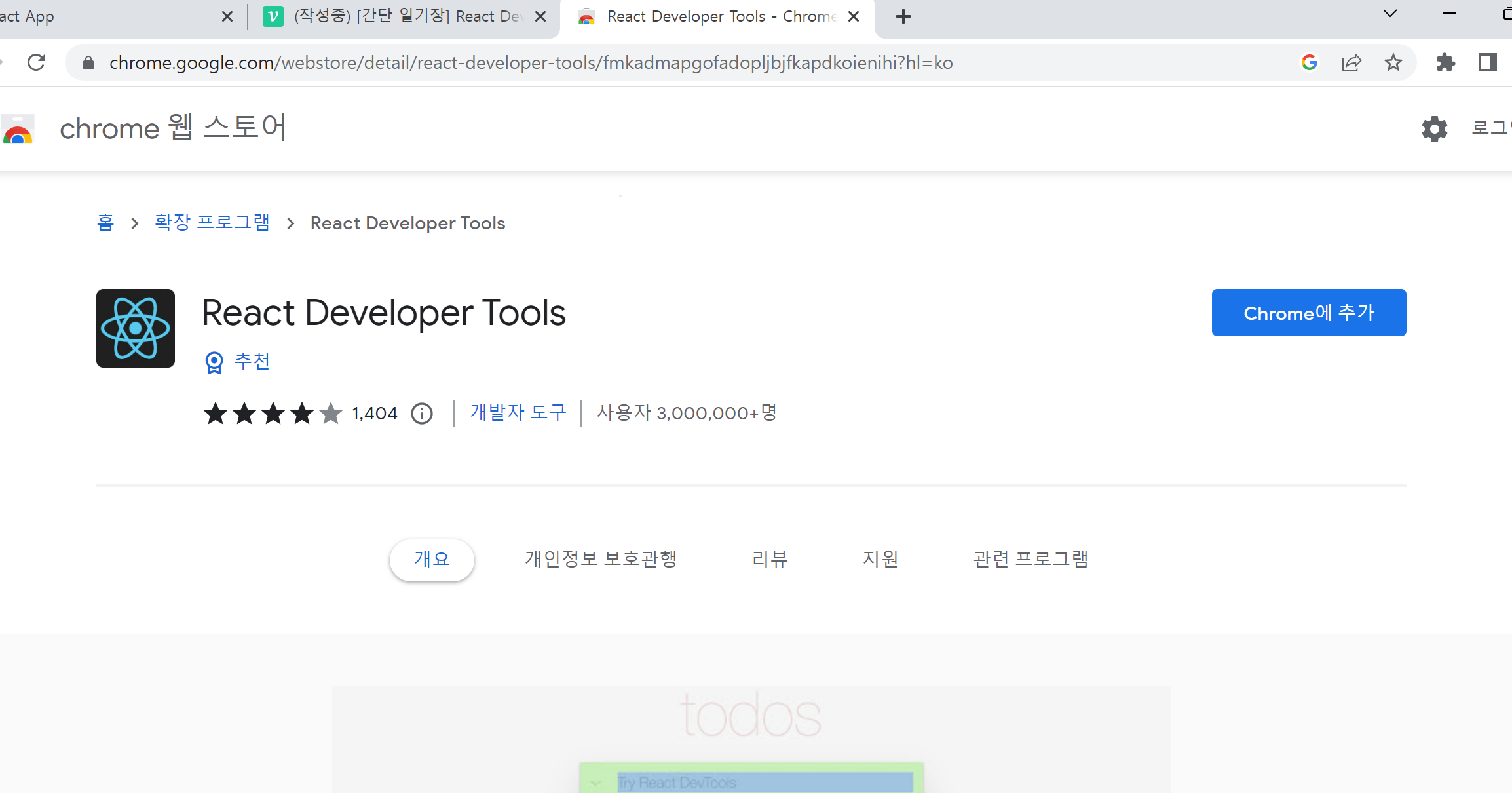
Task: Minimize the browser window
Action: point(1450,14)
